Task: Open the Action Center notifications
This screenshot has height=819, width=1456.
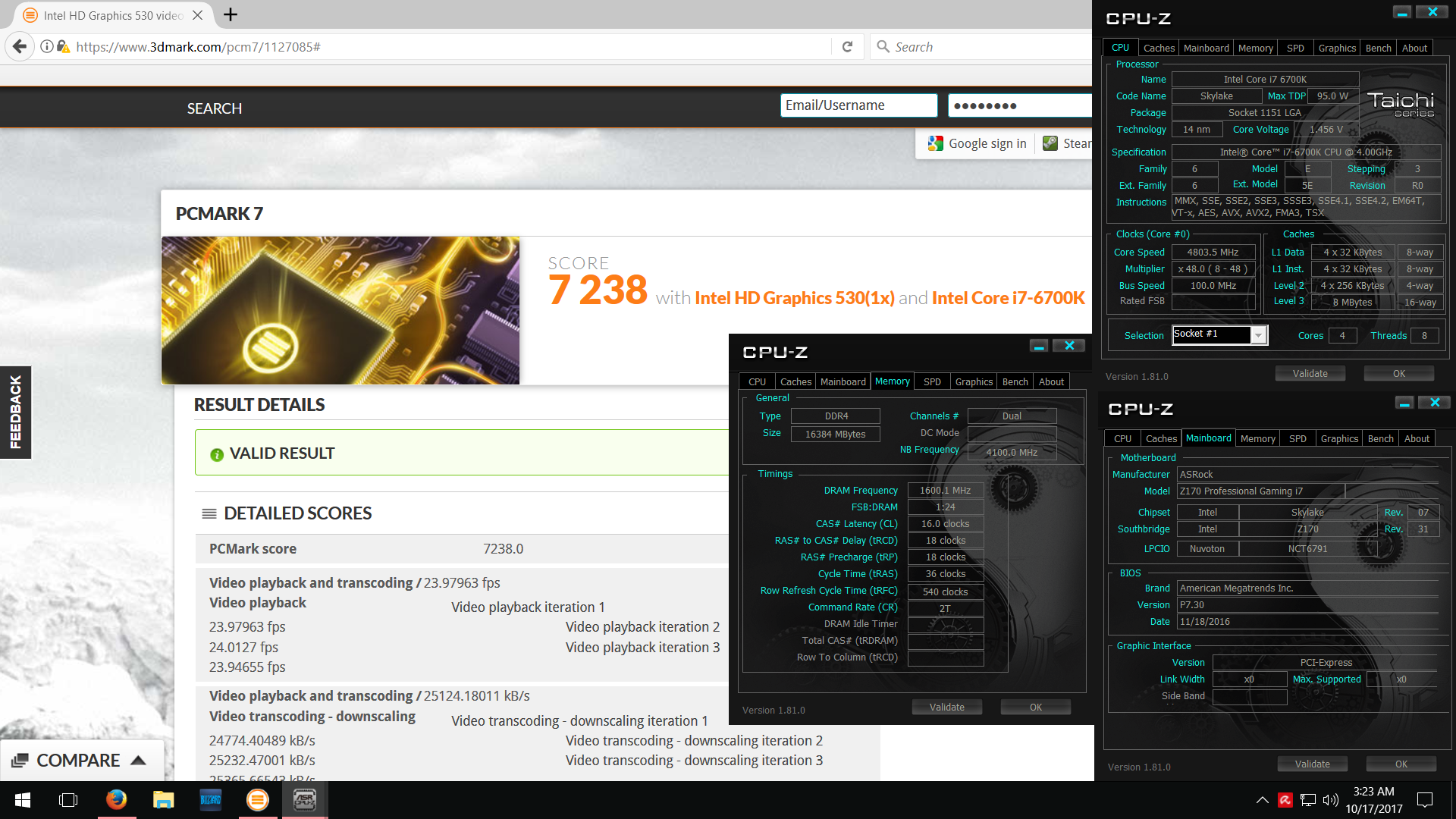Action: click(x=1425, y=799)
